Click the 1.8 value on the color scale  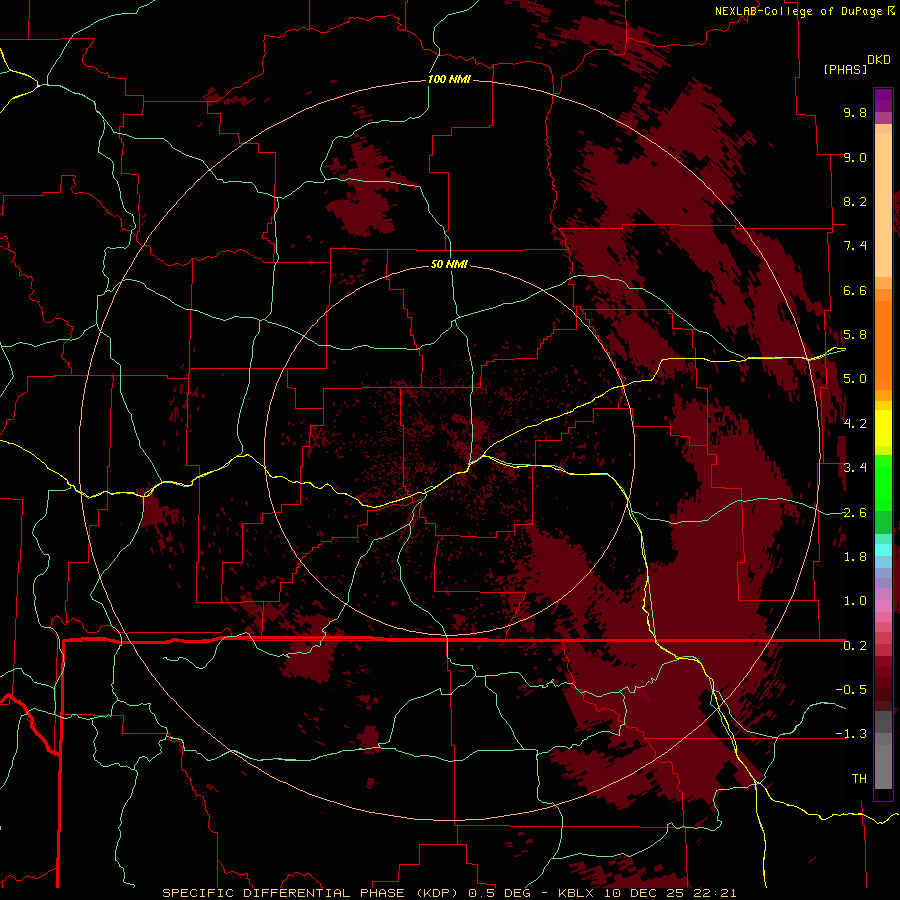coord(855,557)
